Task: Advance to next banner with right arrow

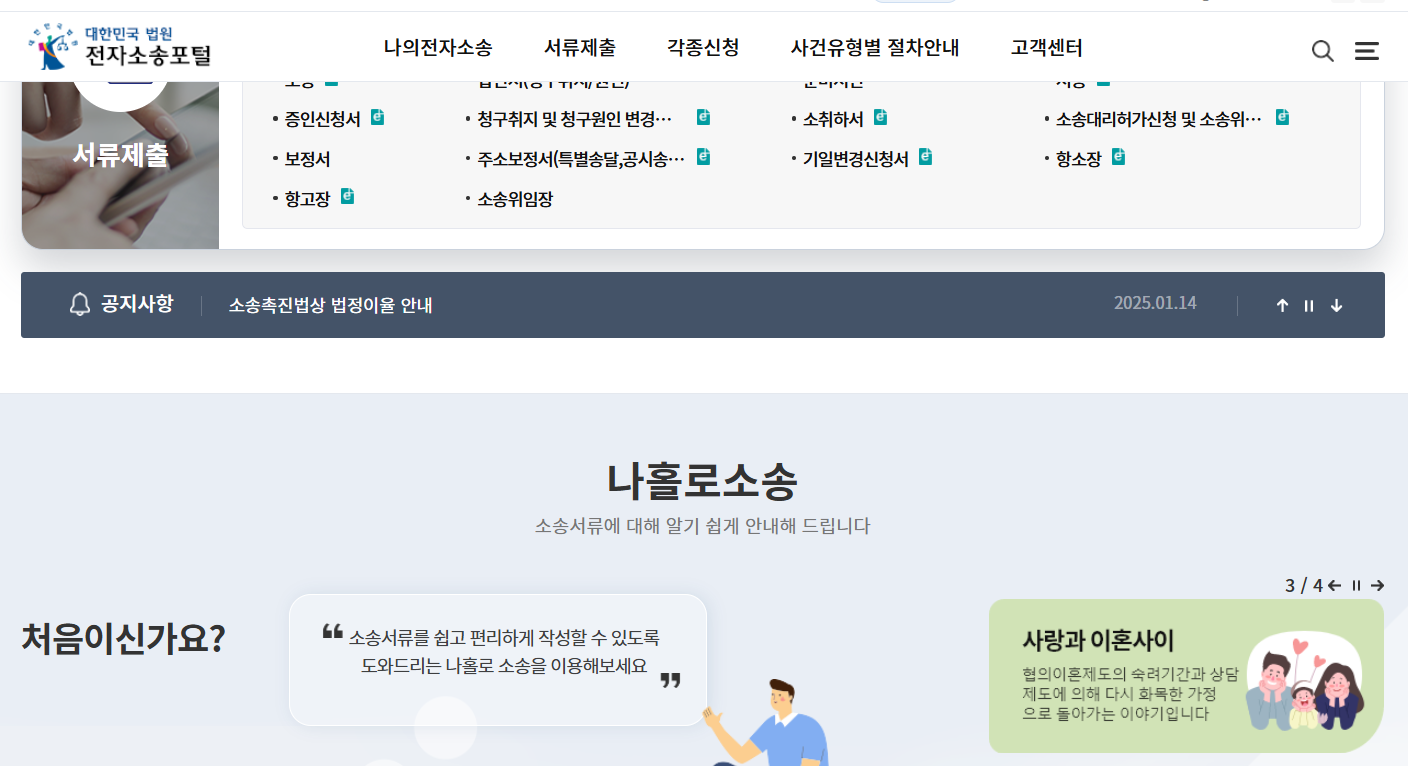Action: coord(1378,586)
